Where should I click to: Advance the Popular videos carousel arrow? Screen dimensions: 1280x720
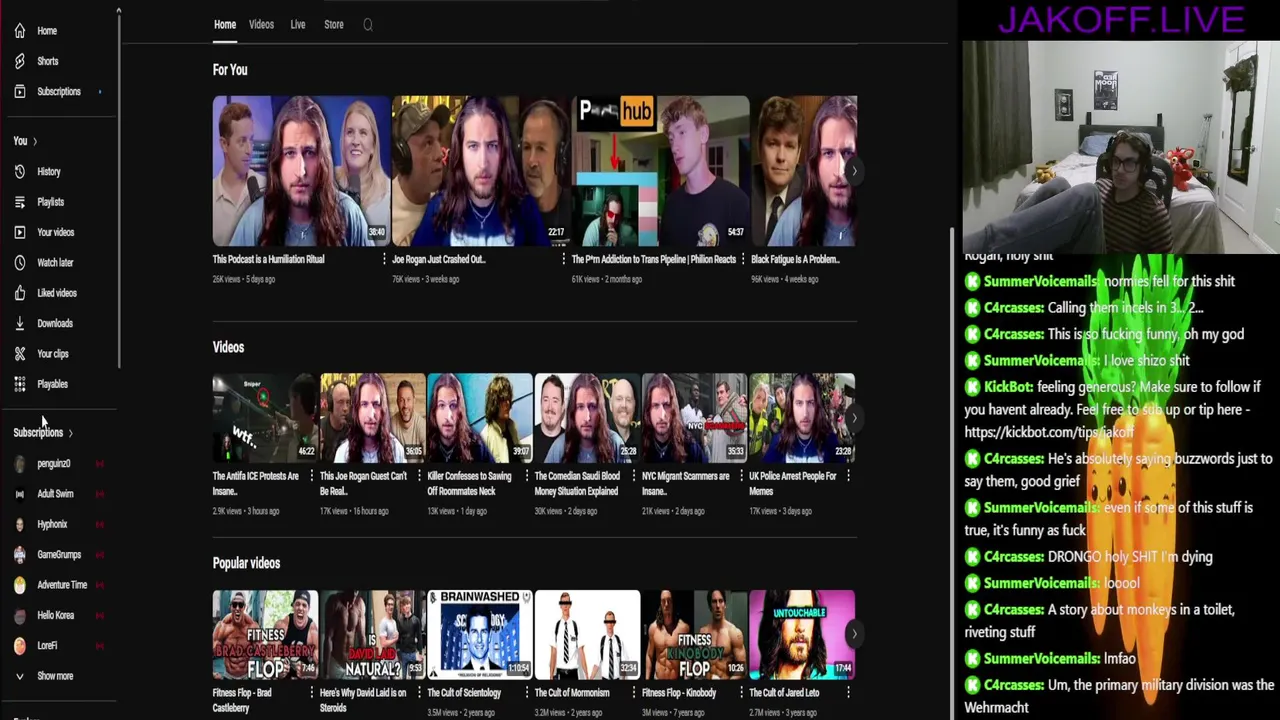click(853, 634)
